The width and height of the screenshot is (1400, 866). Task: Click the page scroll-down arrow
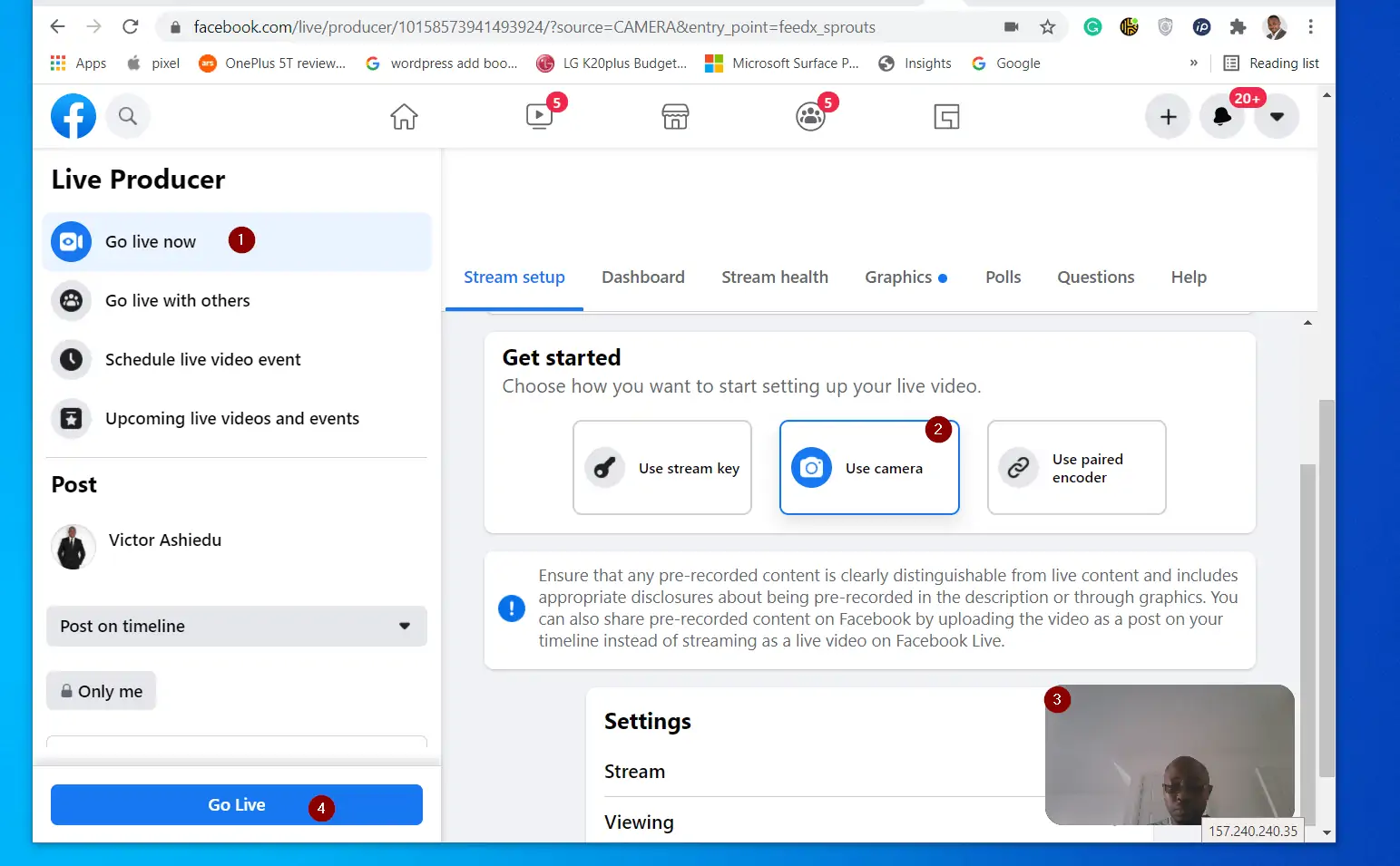pos(1327,832)
